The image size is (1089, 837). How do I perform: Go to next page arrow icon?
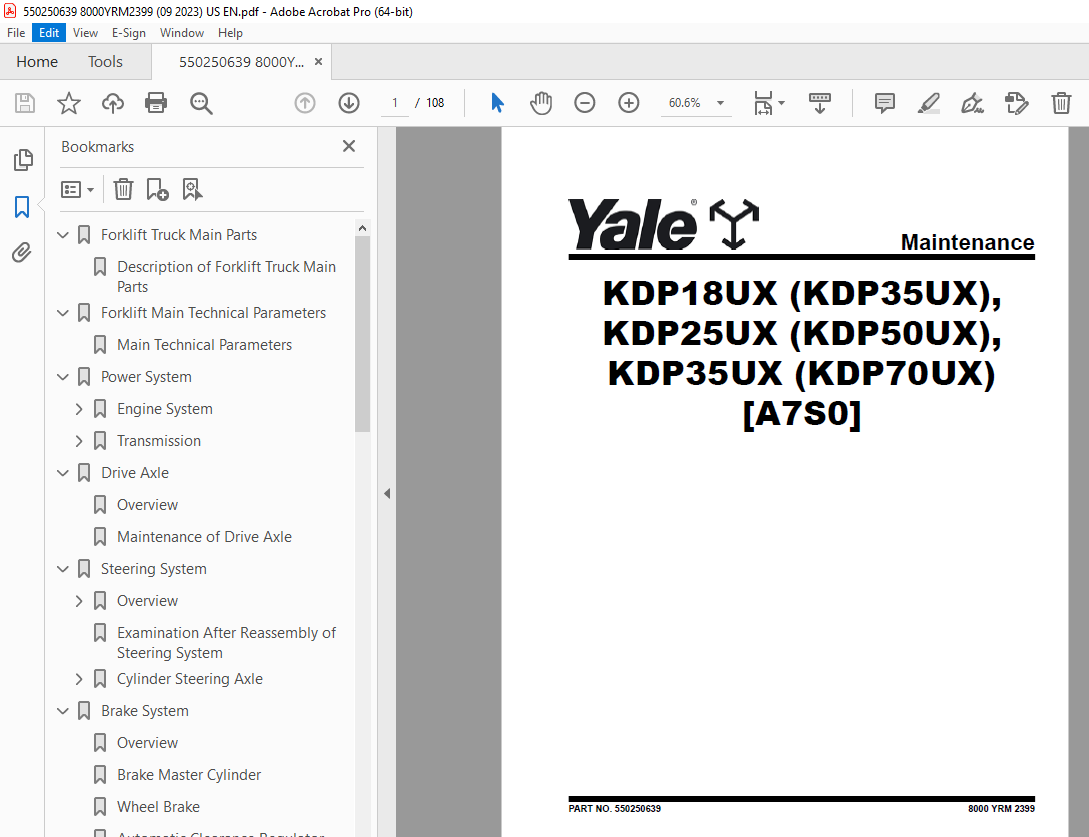click(349, 103)
